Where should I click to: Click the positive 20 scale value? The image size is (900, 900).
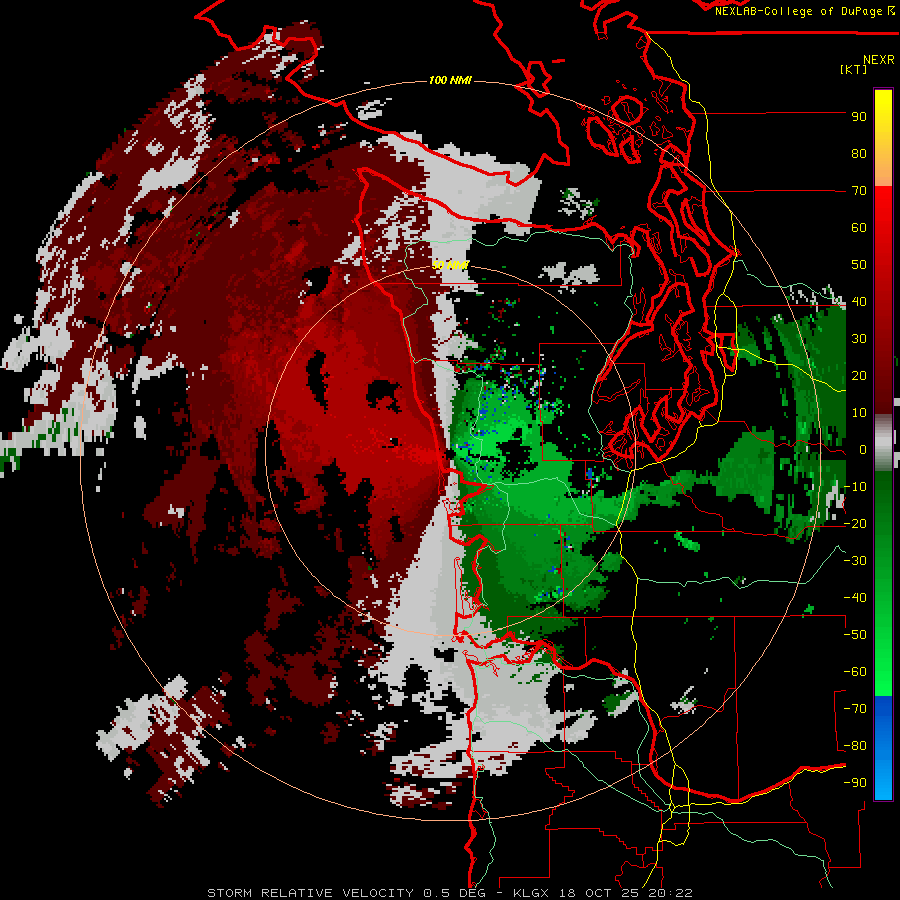pyautogui.click(x=859, y=376)
